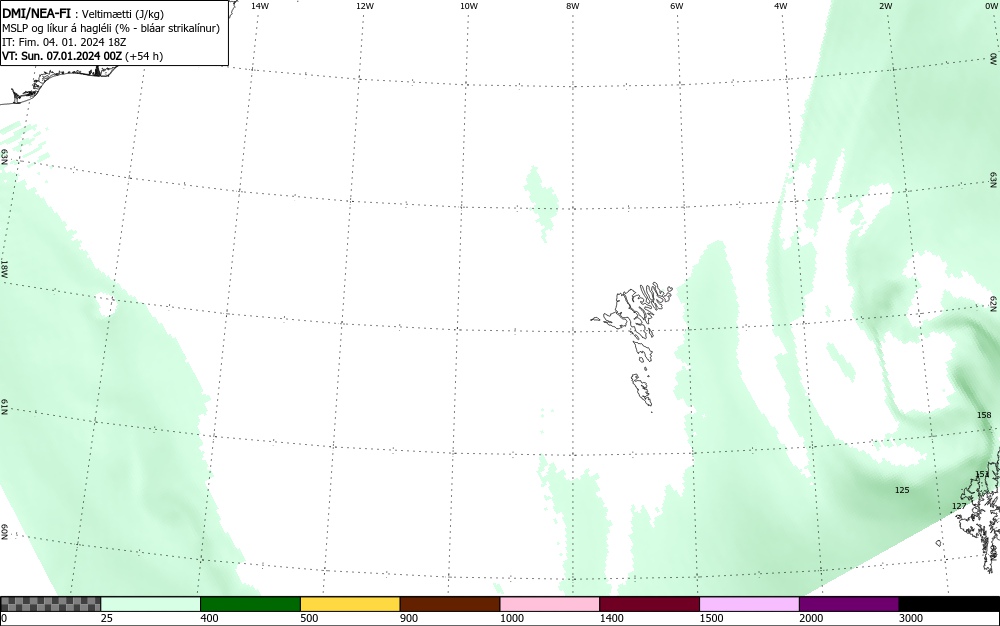Click the map value 125
Viewport: 1000px width, 626px height.
click(902, 490)
